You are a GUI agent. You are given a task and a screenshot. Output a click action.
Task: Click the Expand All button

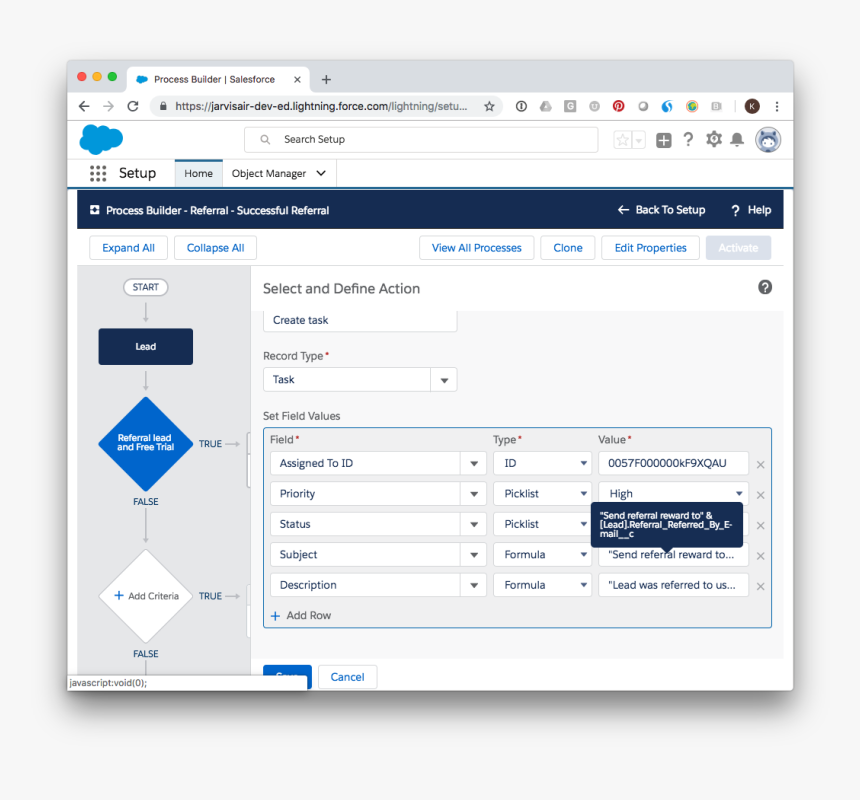[128, 248]
